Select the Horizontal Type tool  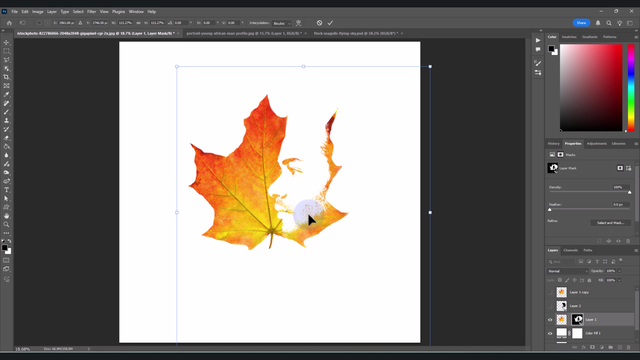pos(7,190)
